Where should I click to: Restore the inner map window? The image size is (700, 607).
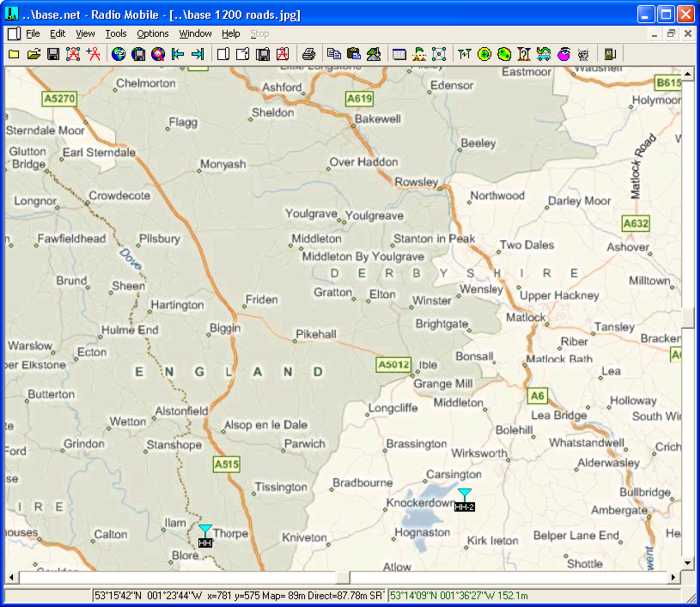[671, 34]
